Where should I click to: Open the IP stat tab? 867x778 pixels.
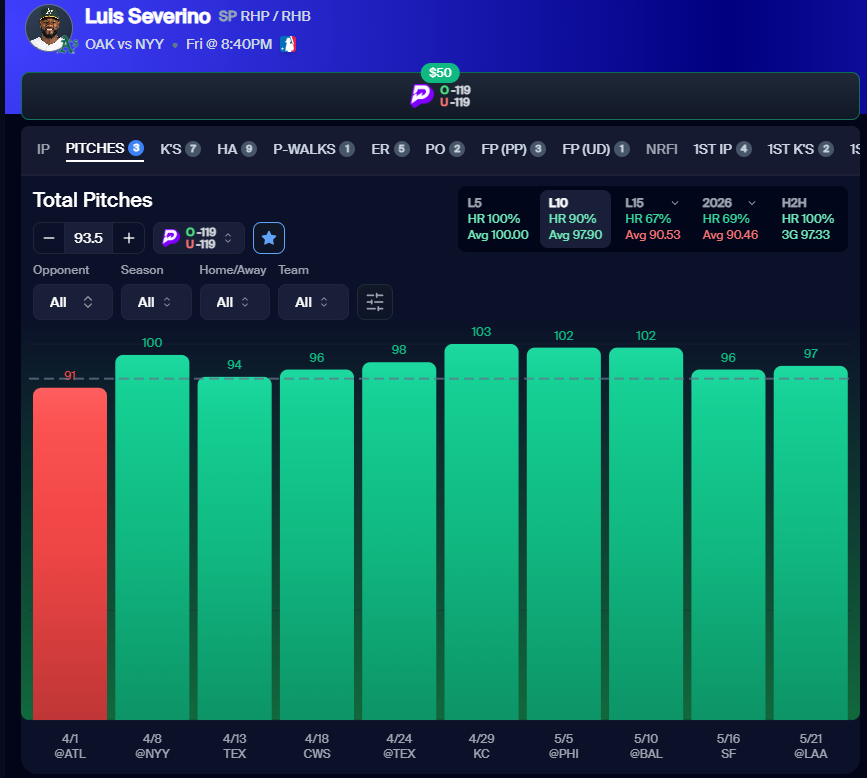coord(43,149)
